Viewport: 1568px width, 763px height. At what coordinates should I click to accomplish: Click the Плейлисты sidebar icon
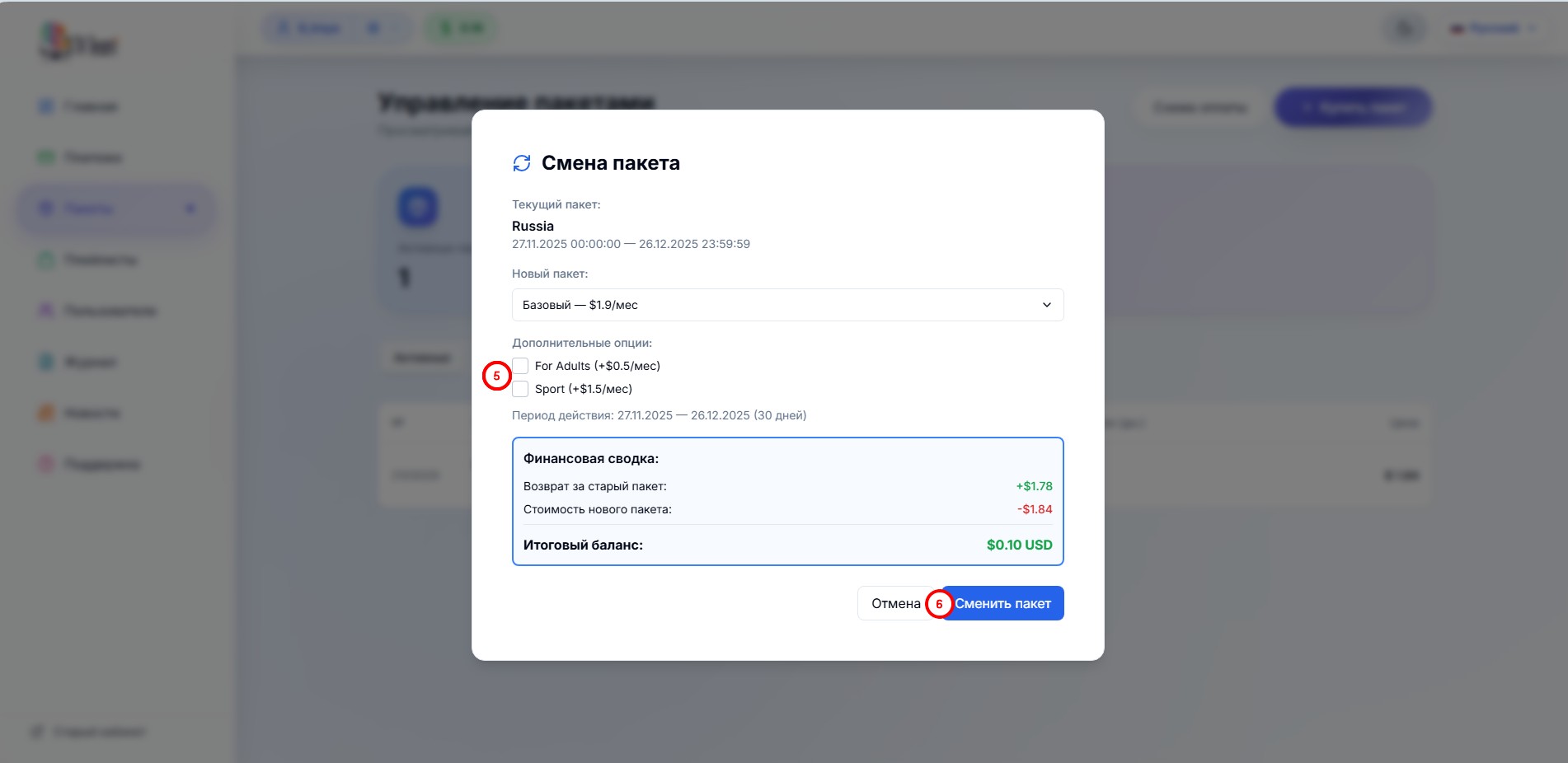[47, 260]
